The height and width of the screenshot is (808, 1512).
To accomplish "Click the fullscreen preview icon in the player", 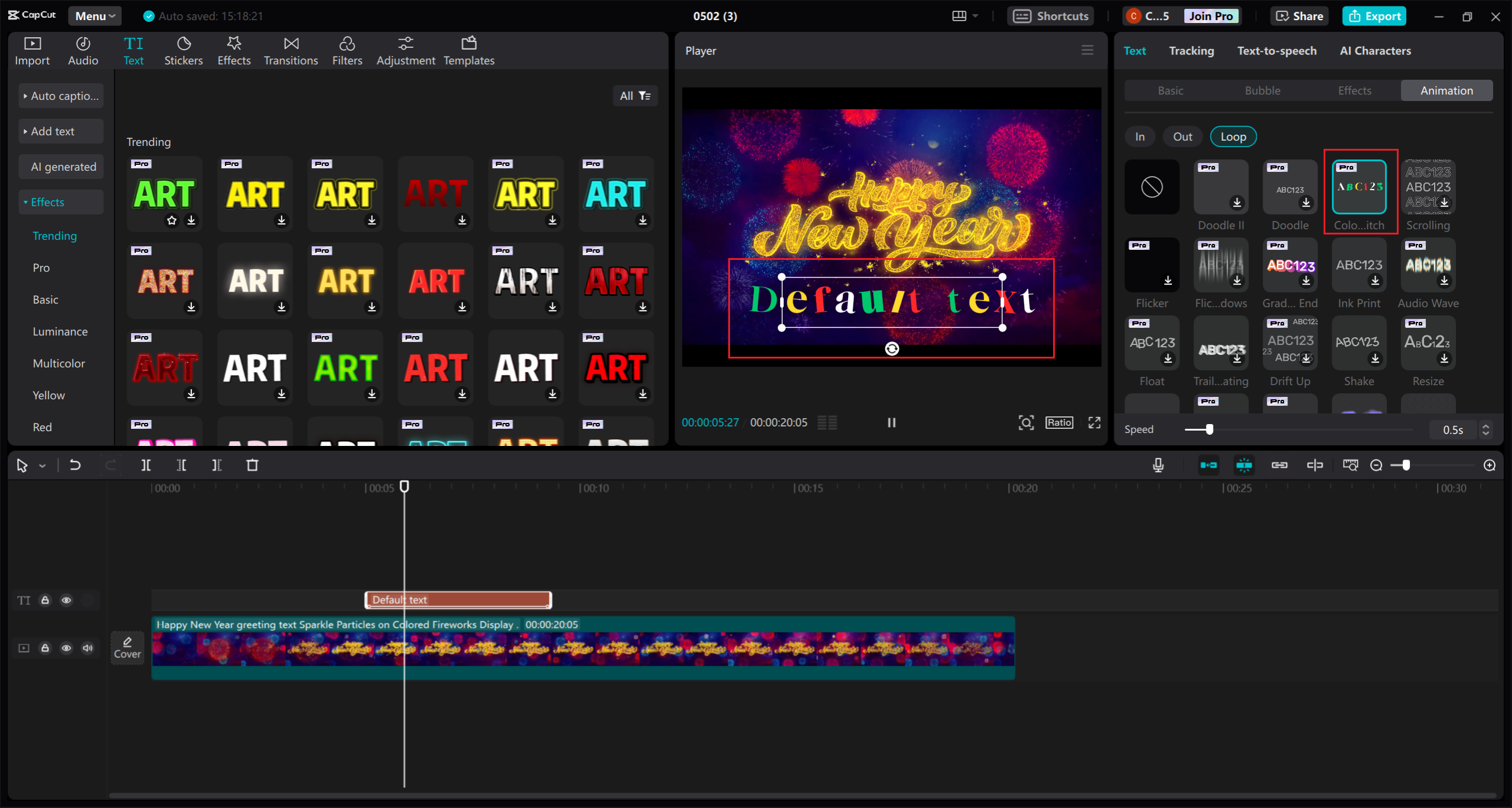I will [x=1094, y=422].
